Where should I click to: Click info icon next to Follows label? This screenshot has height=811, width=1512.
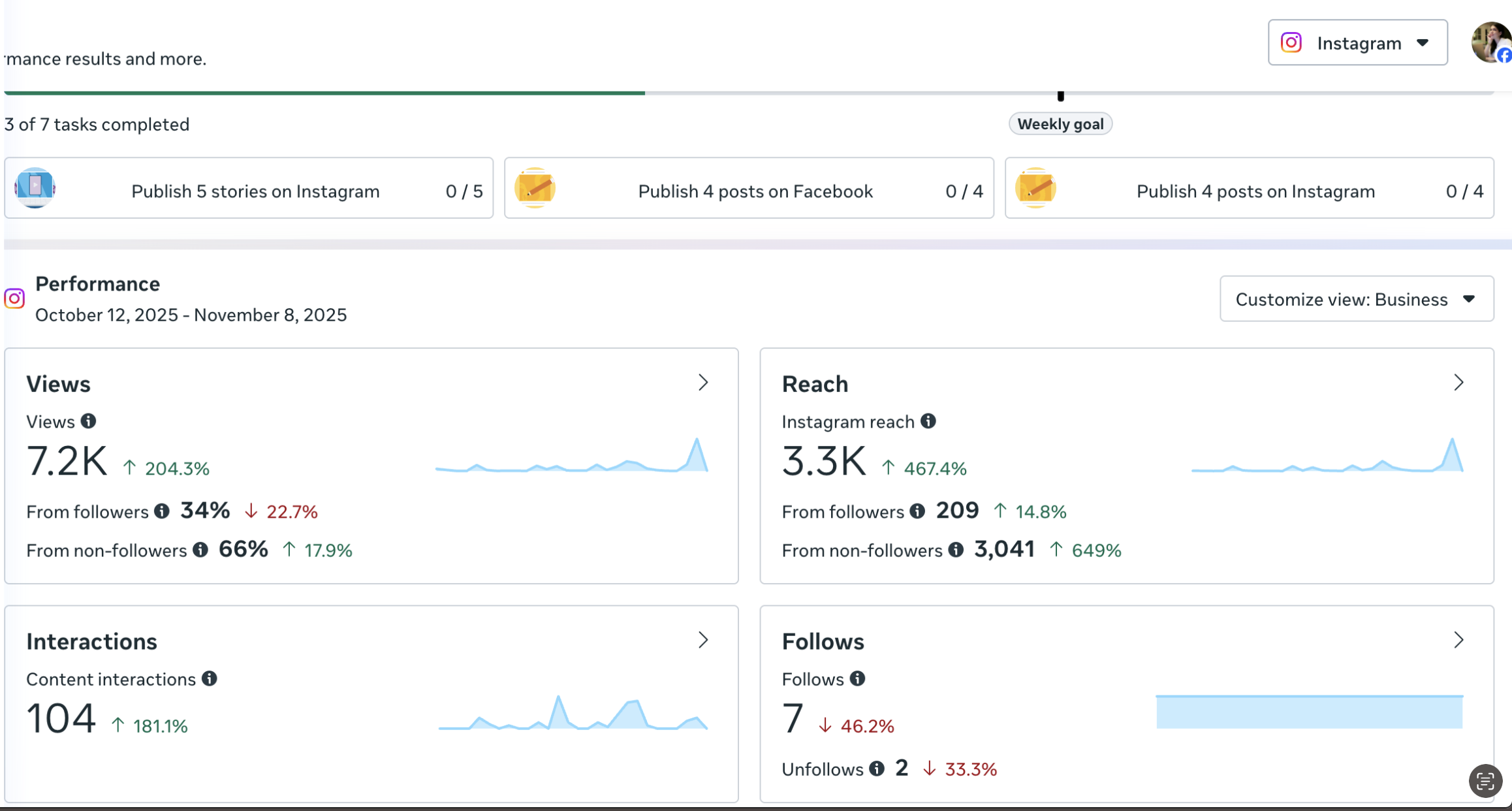pyautogui.click(x=857, y=678)
